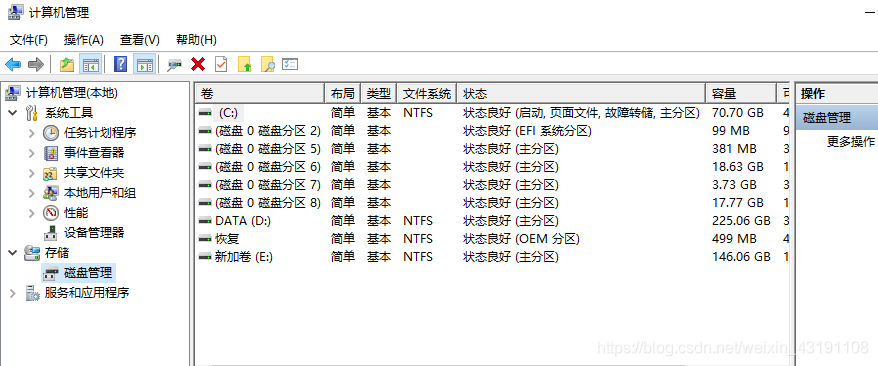Expand the 性能 node
The image size is (878, 366).
click(x=32, y=213)
